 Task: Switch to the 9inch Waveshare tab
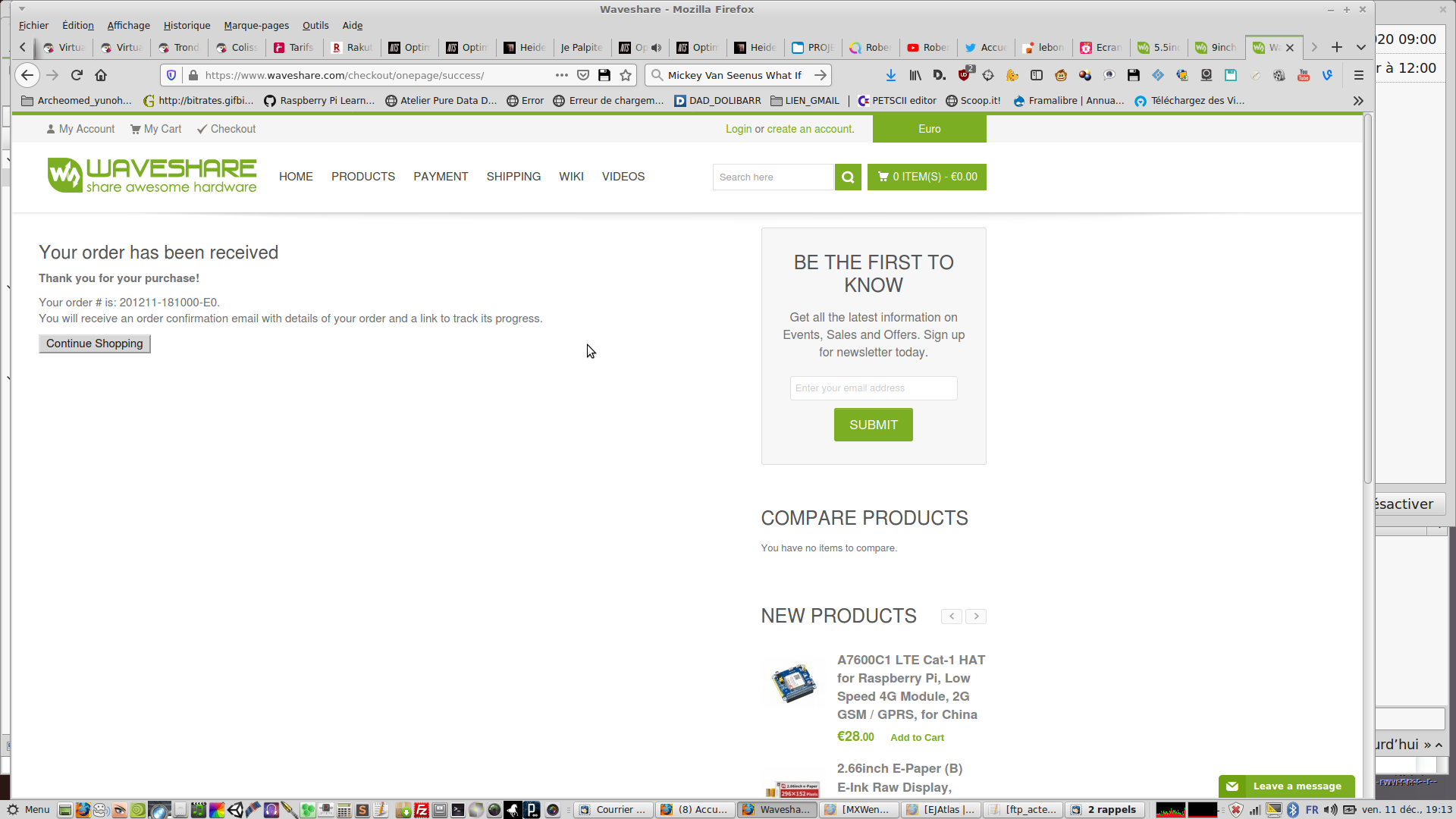1216,47
